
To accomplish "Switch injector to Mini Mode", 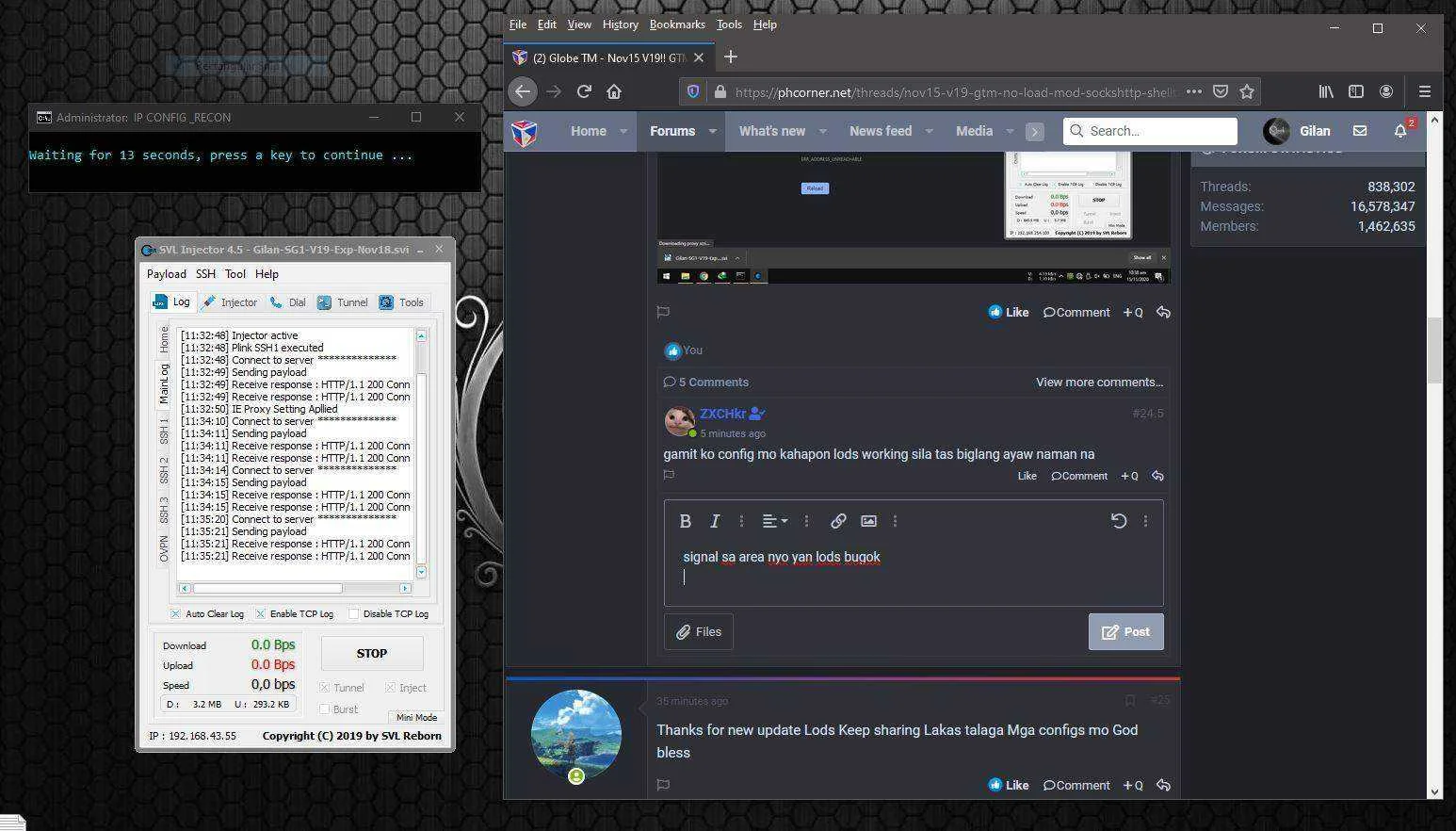I will click(416, 717).
